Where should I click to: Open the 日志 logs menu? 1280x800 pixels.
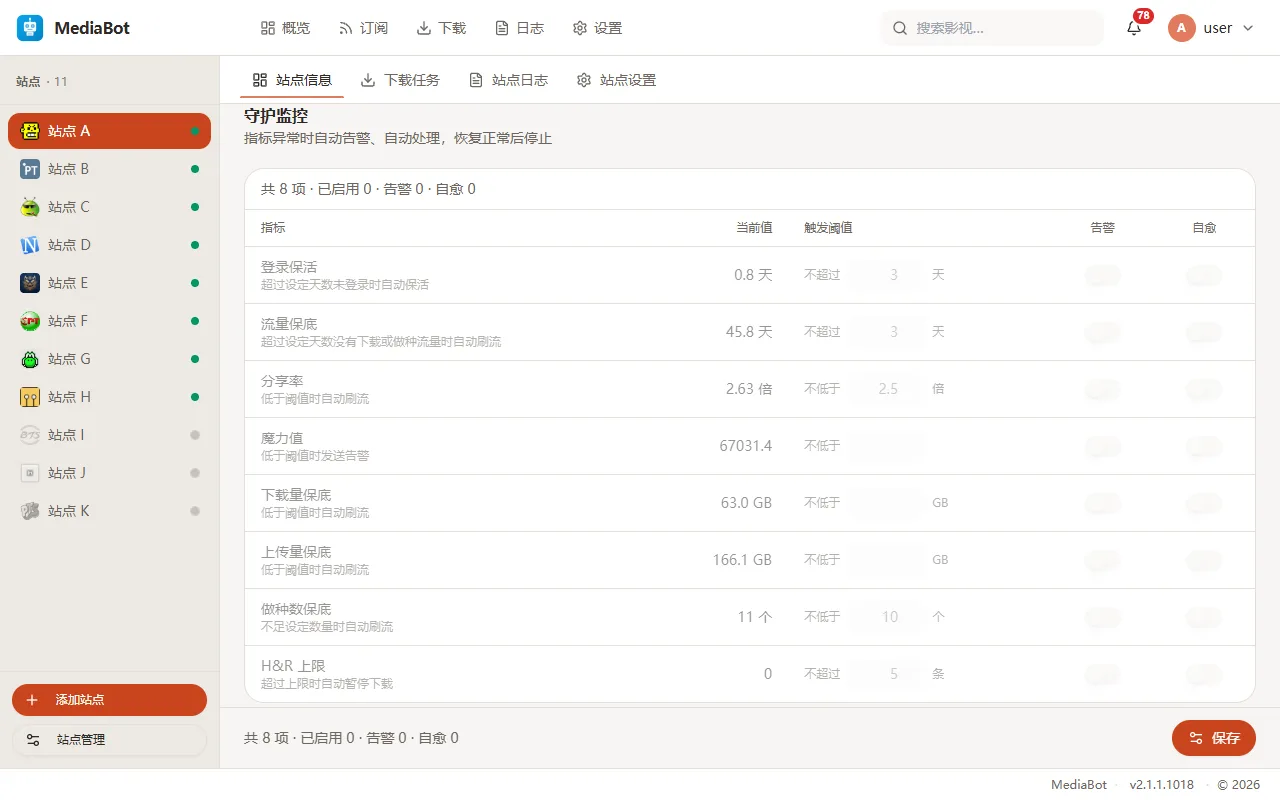(x=519, y=28)
